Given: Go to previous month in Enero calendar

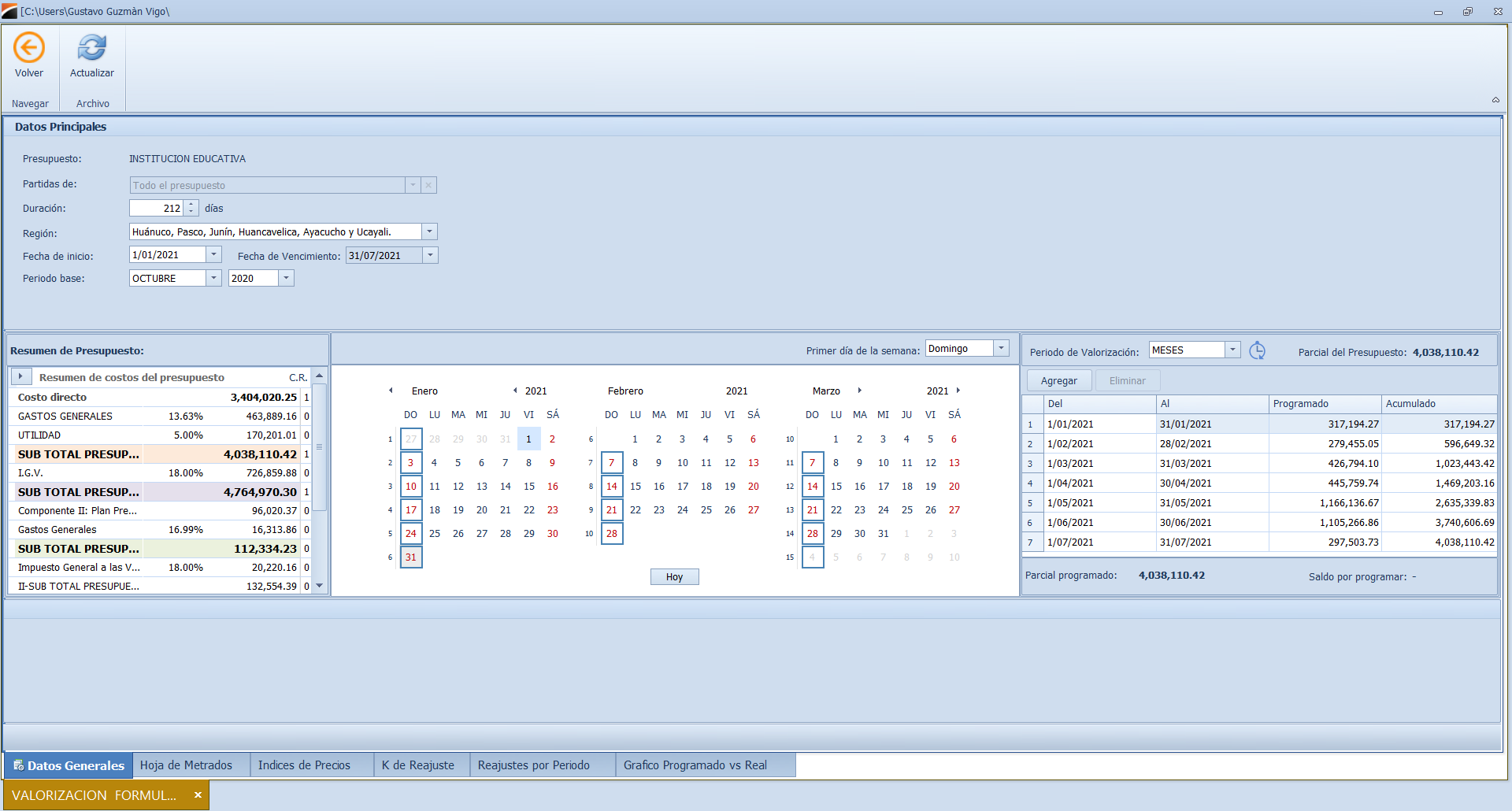Looking at the screenshot, I should coord(391,391).
